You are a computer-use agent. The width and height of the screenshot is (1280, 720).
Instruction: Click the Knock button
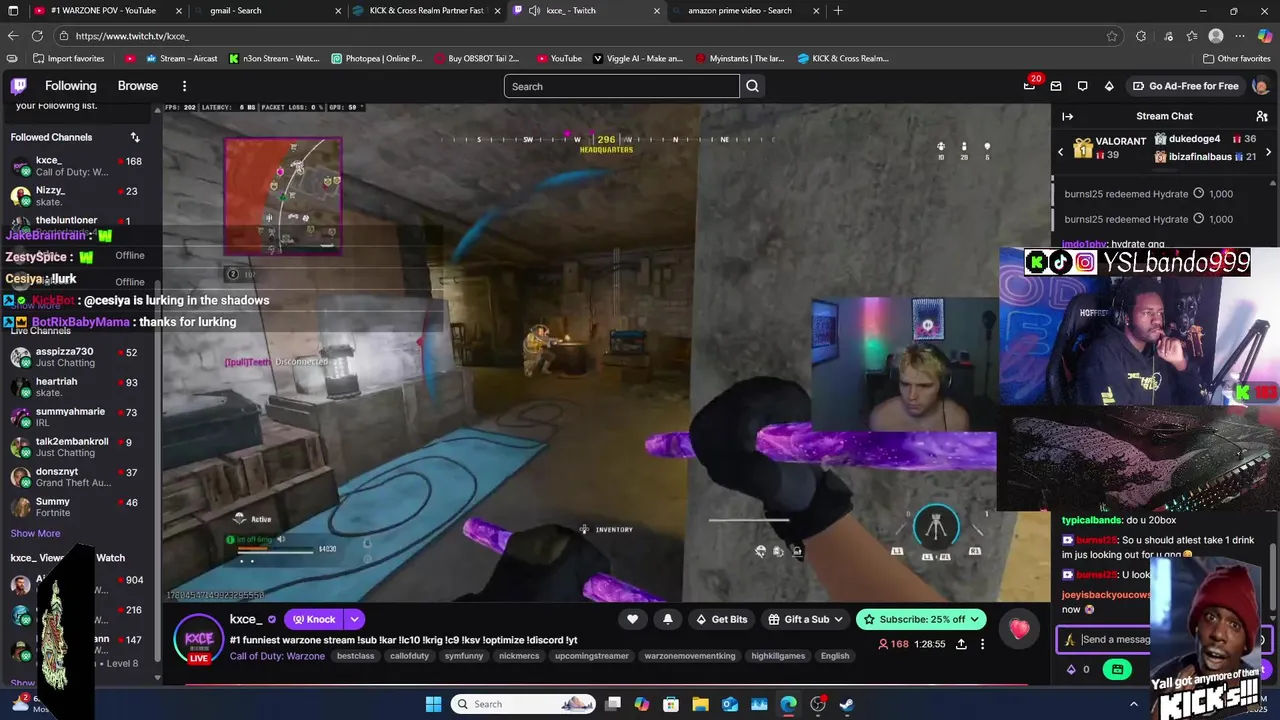coord(314,619)
